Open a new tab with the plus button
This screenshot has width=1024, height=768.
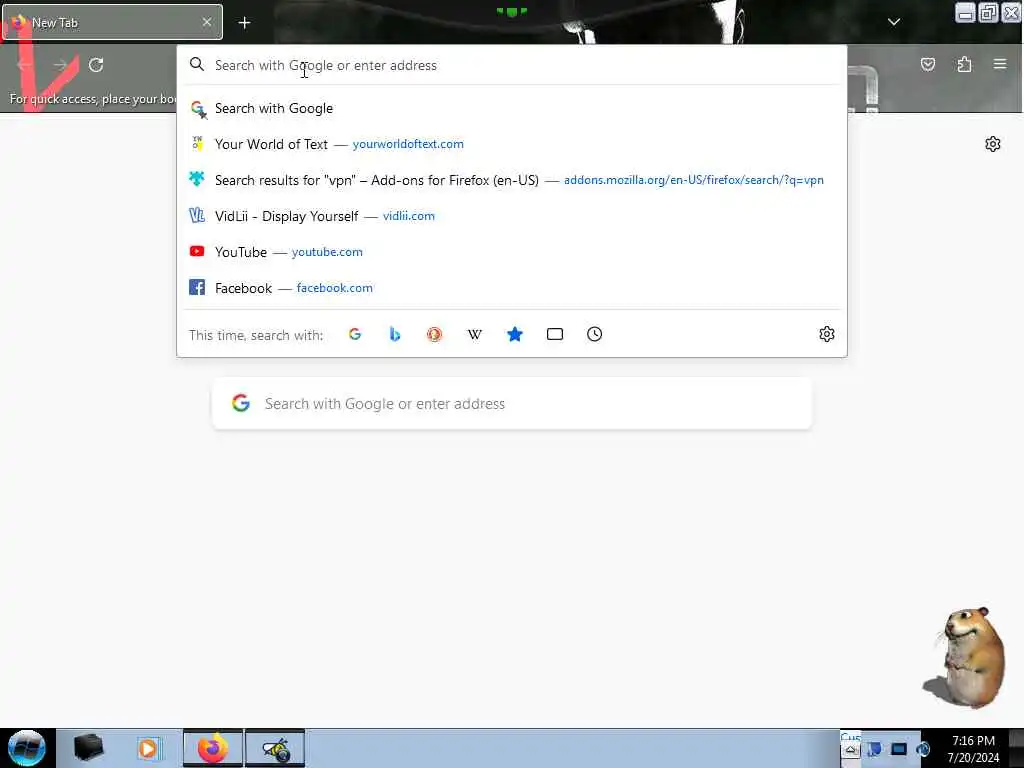coord(244,23)
